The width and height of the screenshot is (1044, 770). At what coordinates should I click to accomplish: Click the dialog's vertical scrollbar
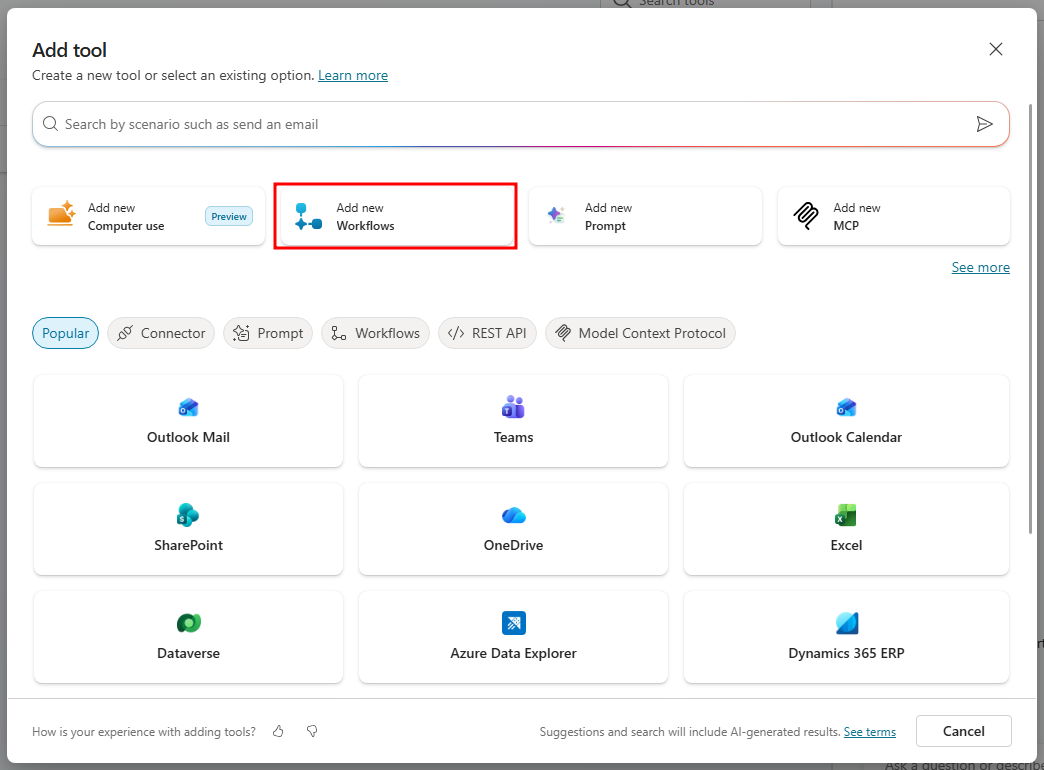coord(1031,318)
